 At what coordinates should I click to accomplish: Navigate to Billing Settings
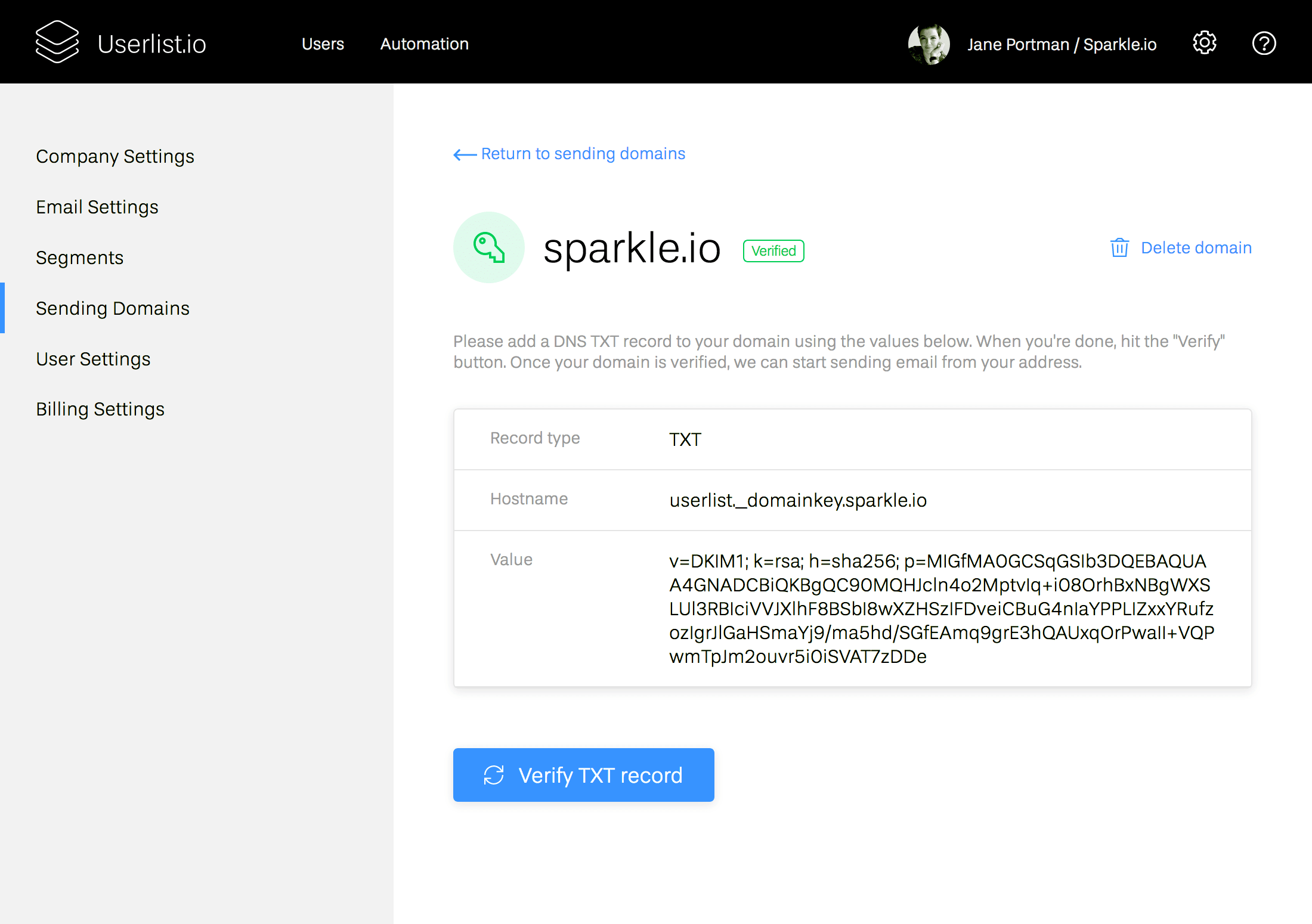100,409
